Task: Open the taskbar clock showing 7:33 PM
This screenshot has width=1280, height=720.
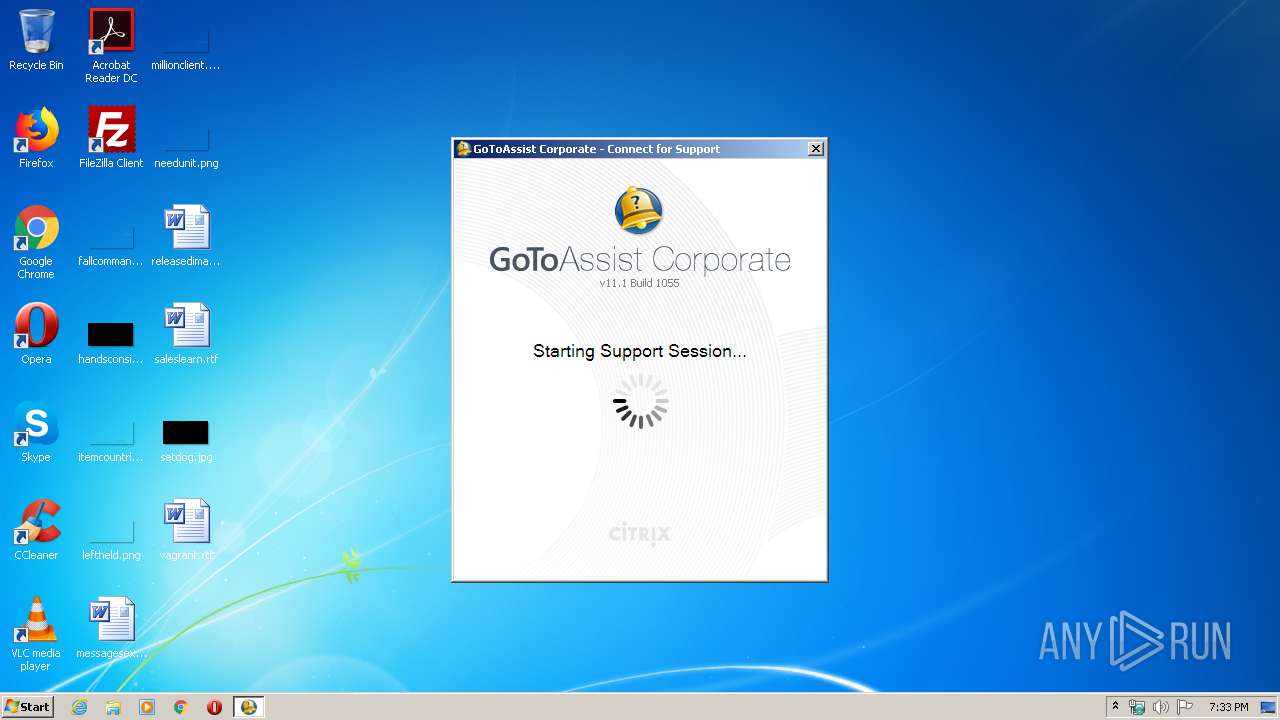Action: [1228, 707]
